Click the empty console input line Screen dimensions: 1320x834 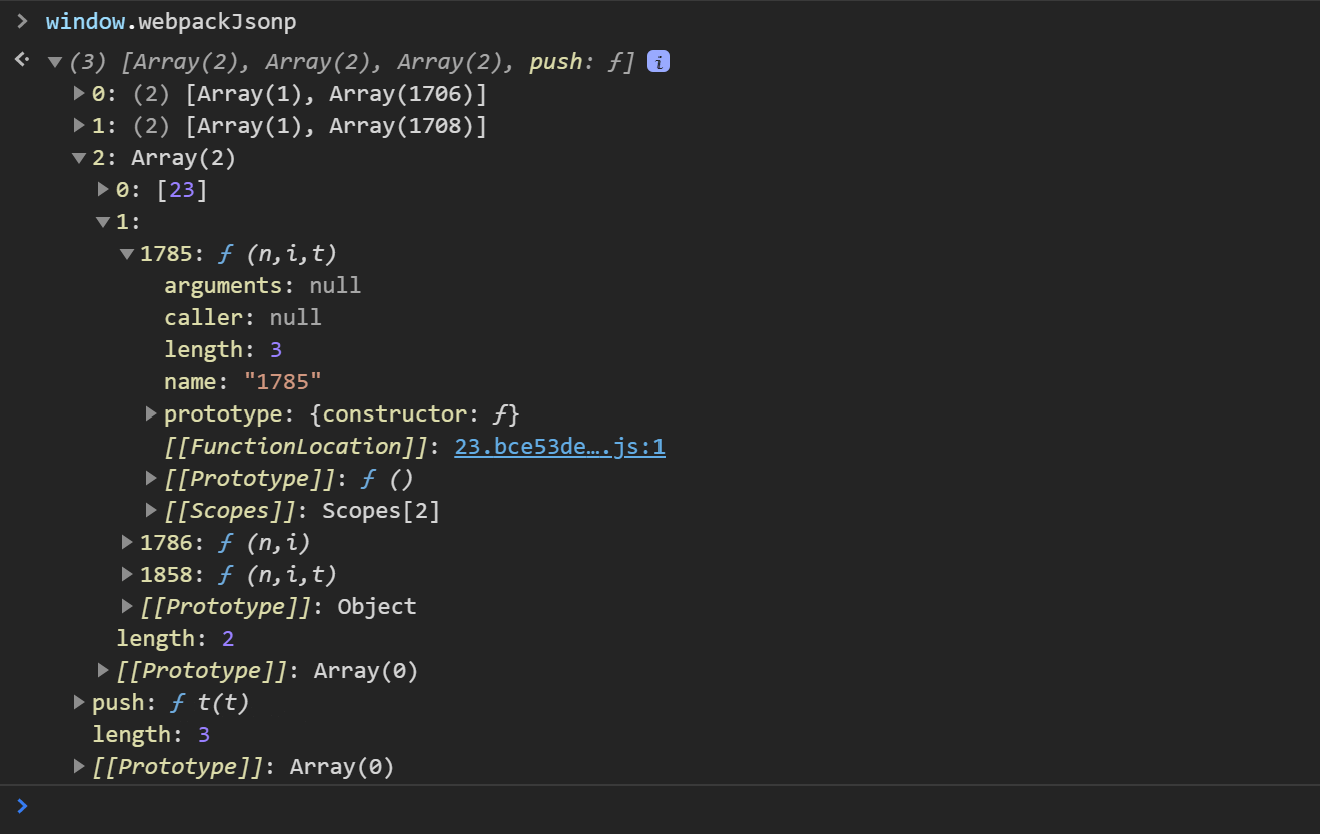coord(400,806)
